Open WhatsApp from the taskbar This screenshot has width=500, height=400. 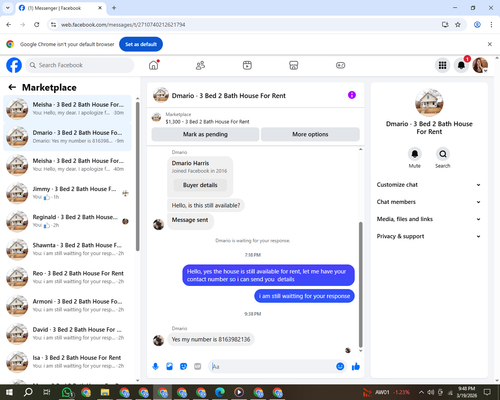67,392
